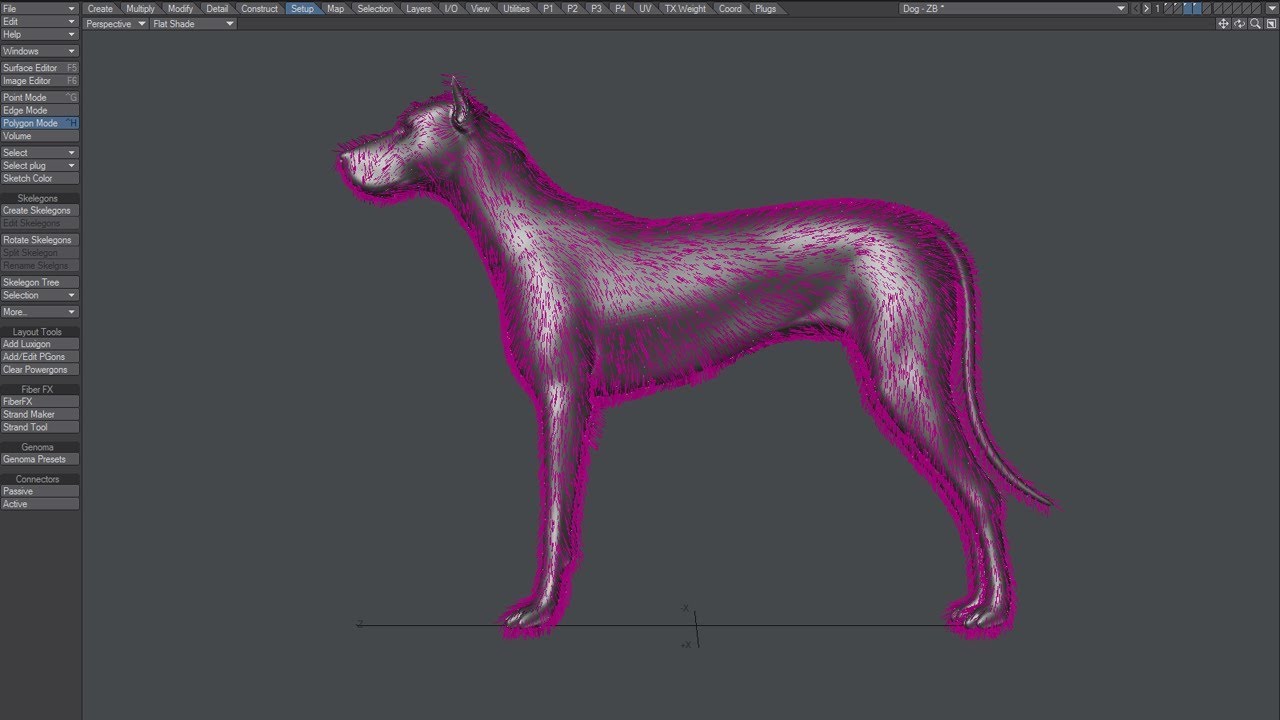Image resolution: width=1280 pixels, height=720 pixels.
Task: Open the Layers tab
Action: point(418,8)
